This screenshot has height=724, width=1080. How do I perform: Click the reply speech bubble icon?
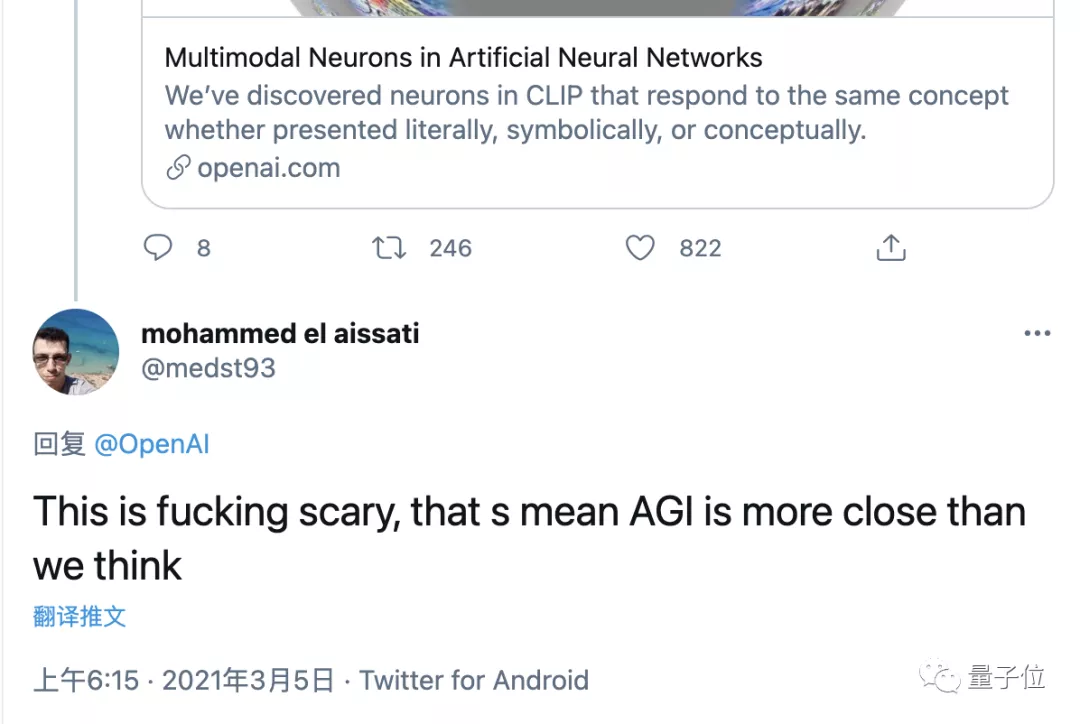point(158,247)
